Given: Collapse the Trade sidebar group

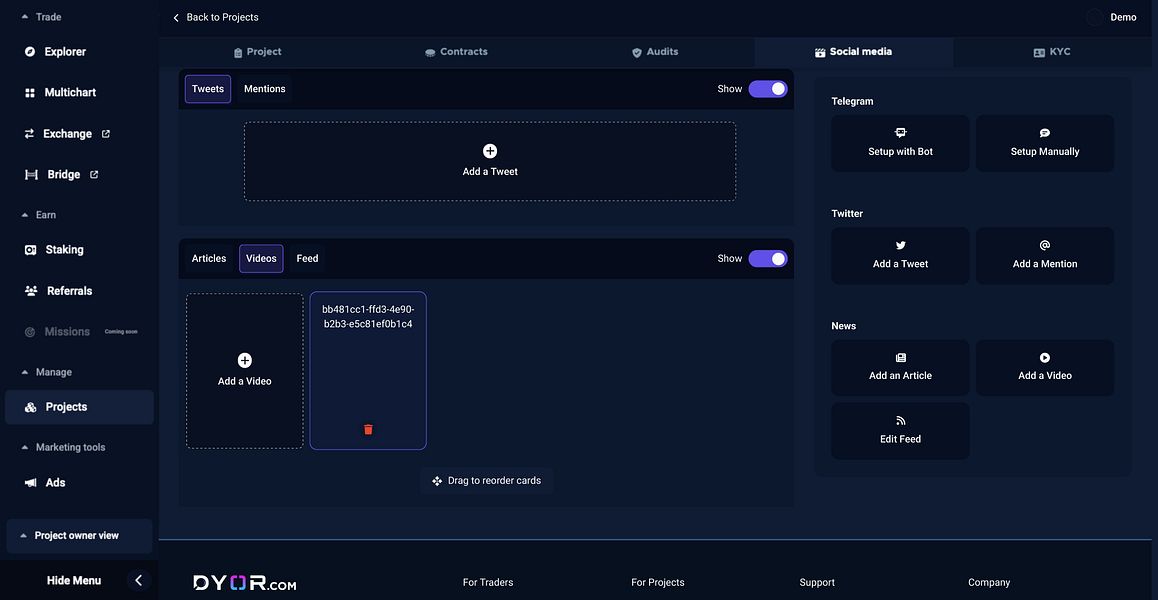Looking at the screenshot, I should [42, 17].
